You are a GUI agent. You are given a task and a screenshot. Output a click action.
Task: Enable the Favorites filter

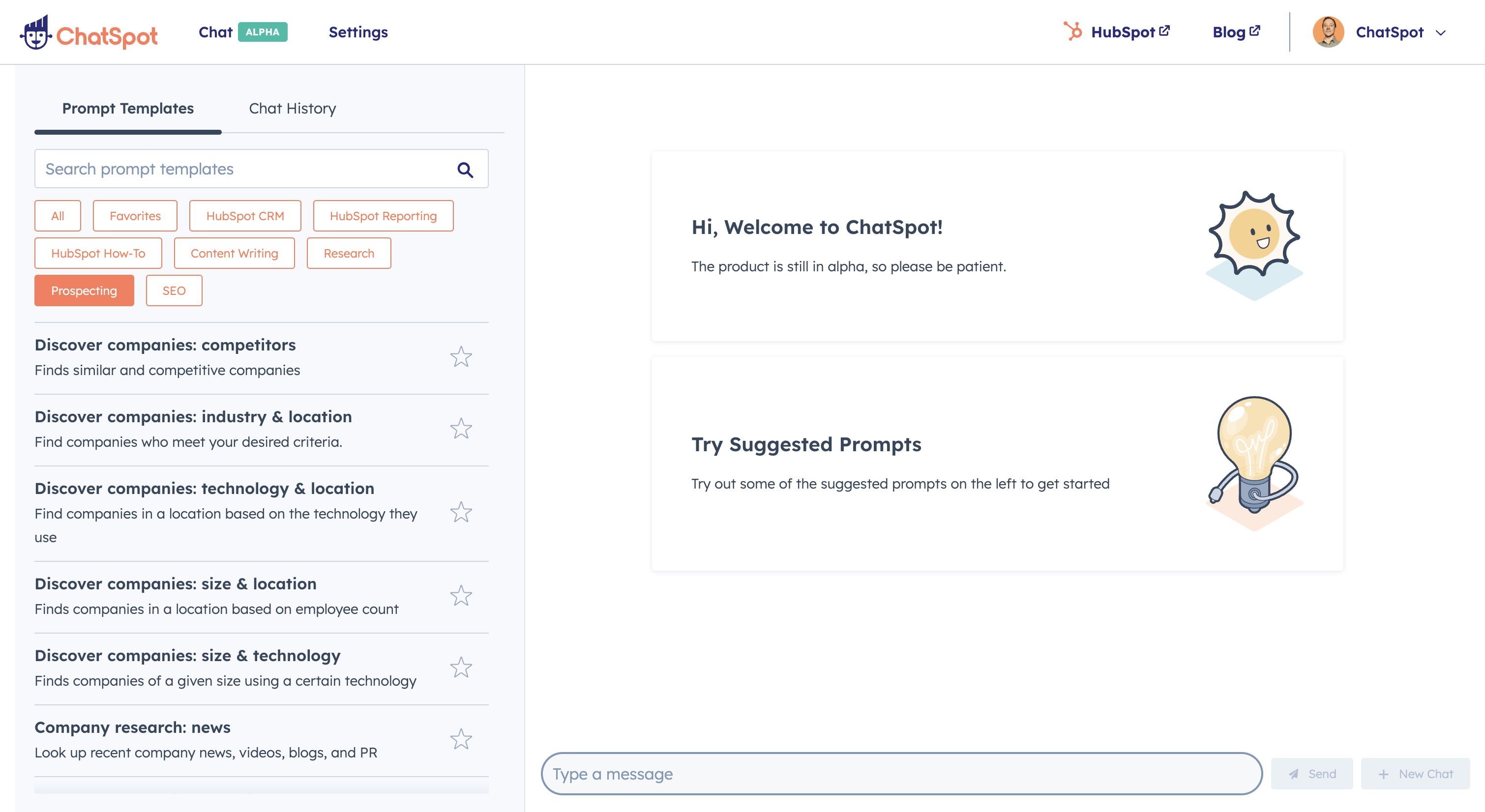135,216
